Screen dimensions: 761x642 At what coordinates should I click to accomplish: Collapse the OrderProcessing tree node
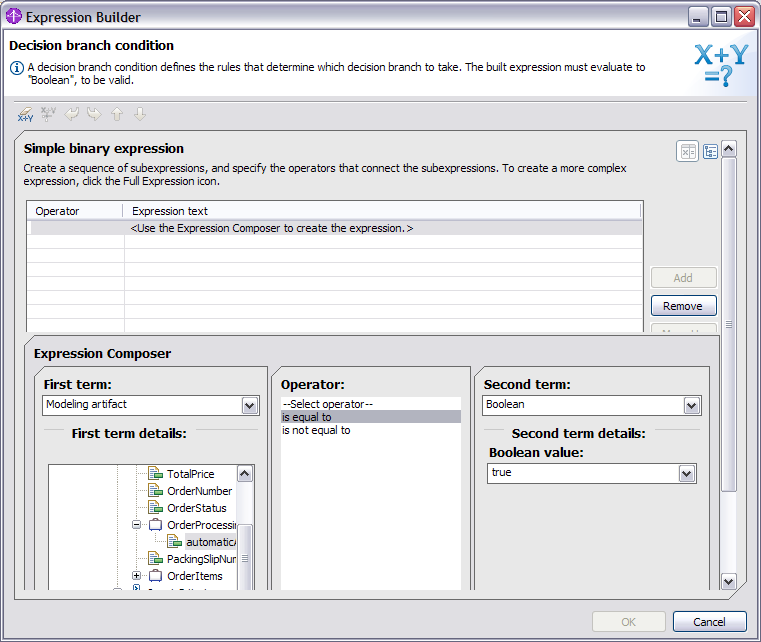click(136, 525)
